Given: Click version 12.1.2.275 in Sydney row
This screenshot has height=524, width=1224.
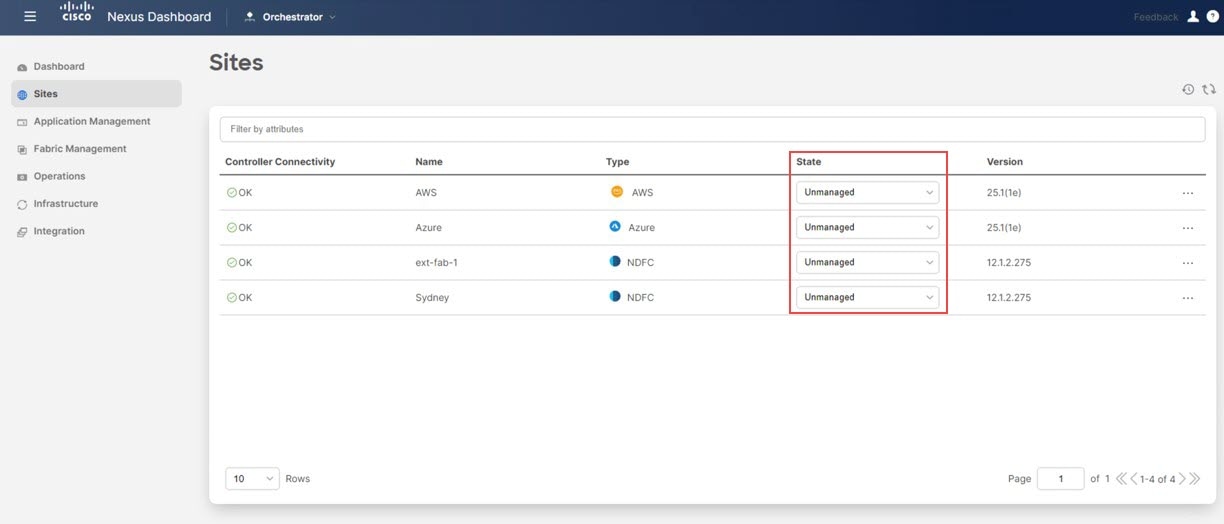Looking at the screenshot, I should (1009, 298).
